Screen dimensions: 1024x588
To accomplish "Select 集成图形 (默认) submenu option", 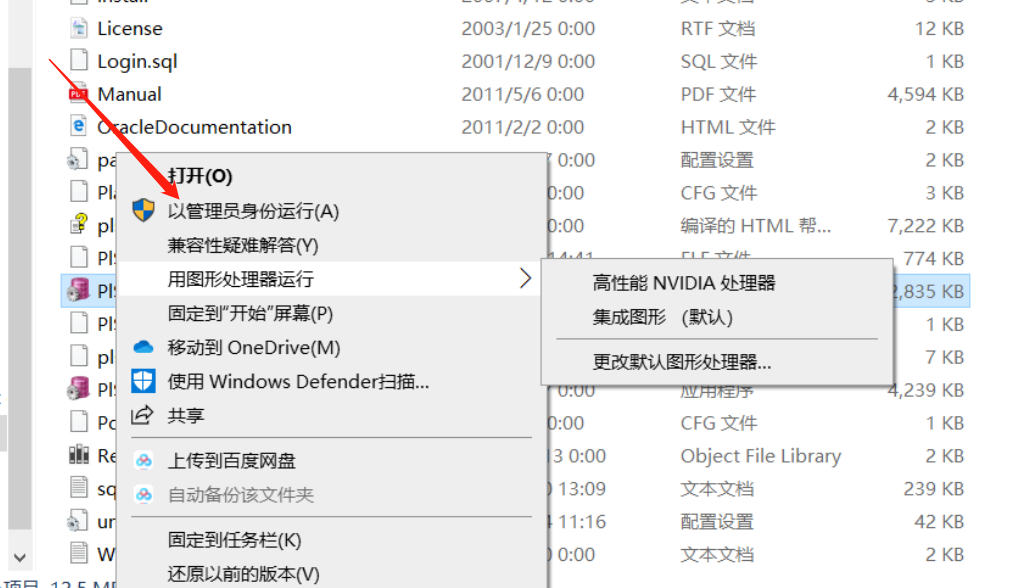I will tap(663, 317).
